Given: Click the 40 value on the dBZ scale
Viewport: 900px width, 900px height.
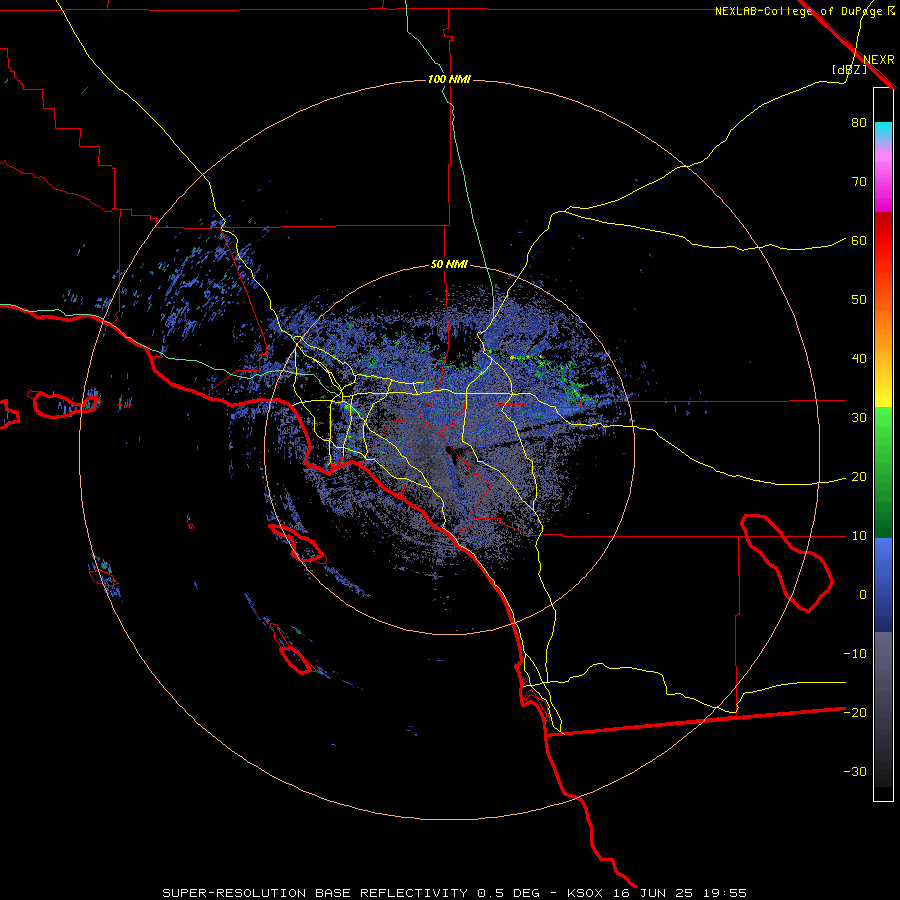Looking at the screenshot, I should pyautogui.click(x=859, y=359).
